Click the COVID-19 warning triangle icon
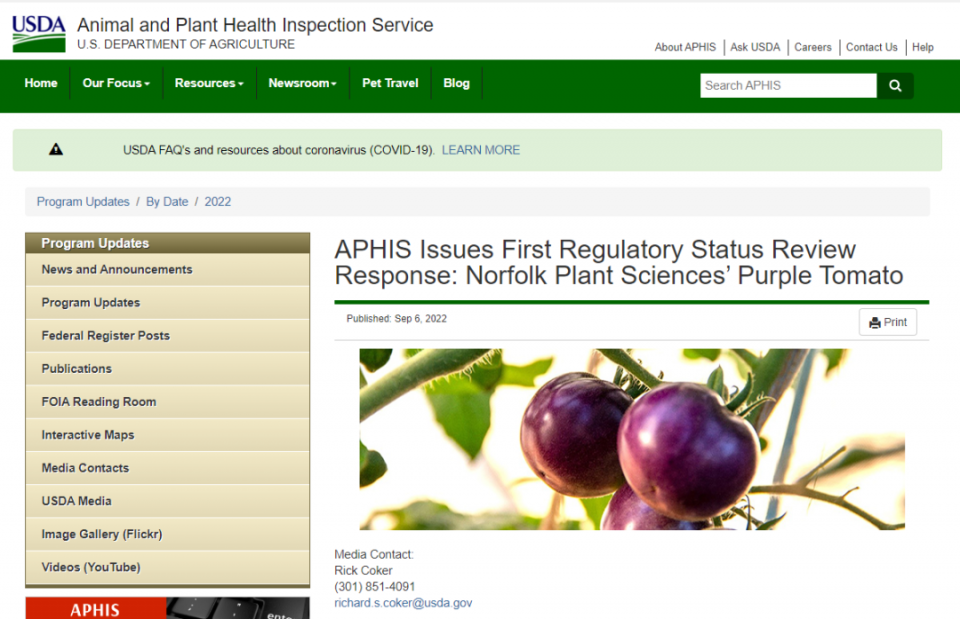 tap(56, 150)
